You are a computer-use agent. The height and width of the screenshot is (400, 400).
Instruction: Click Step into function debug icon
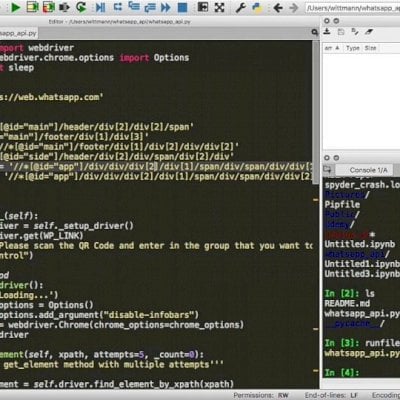134,6
